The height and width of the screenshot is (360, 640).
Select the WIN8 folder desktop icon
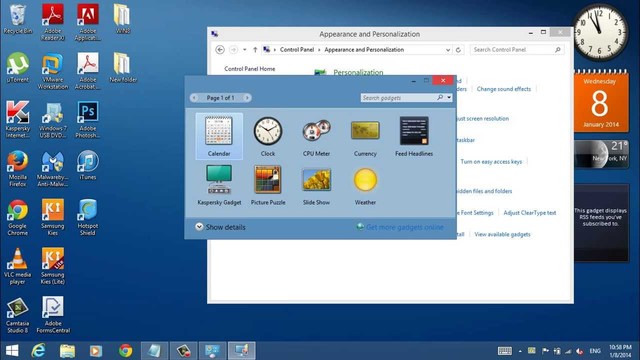(122, 20)
